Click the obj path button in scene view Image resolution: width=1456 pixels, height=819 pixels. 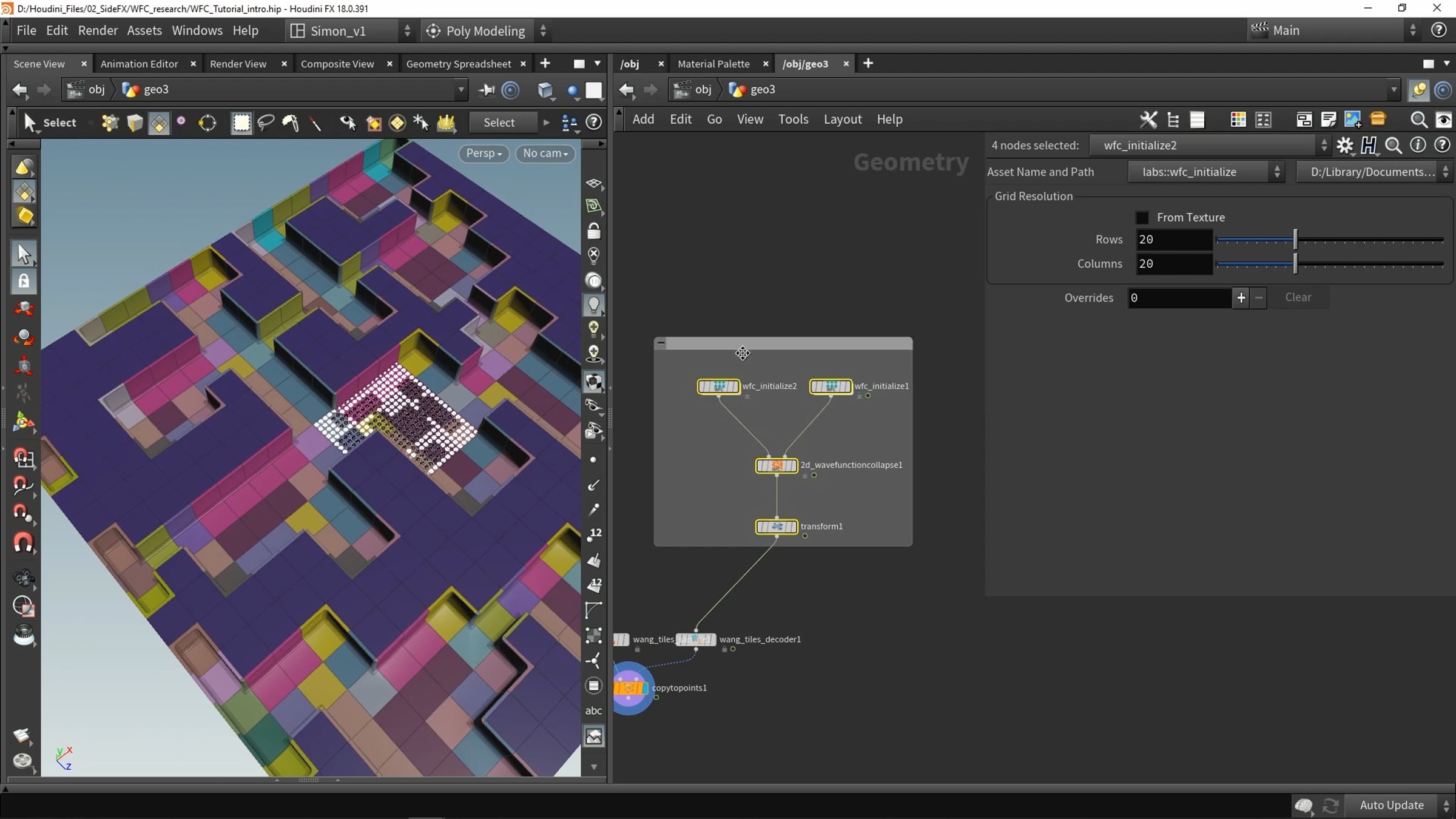pos(87,90)
